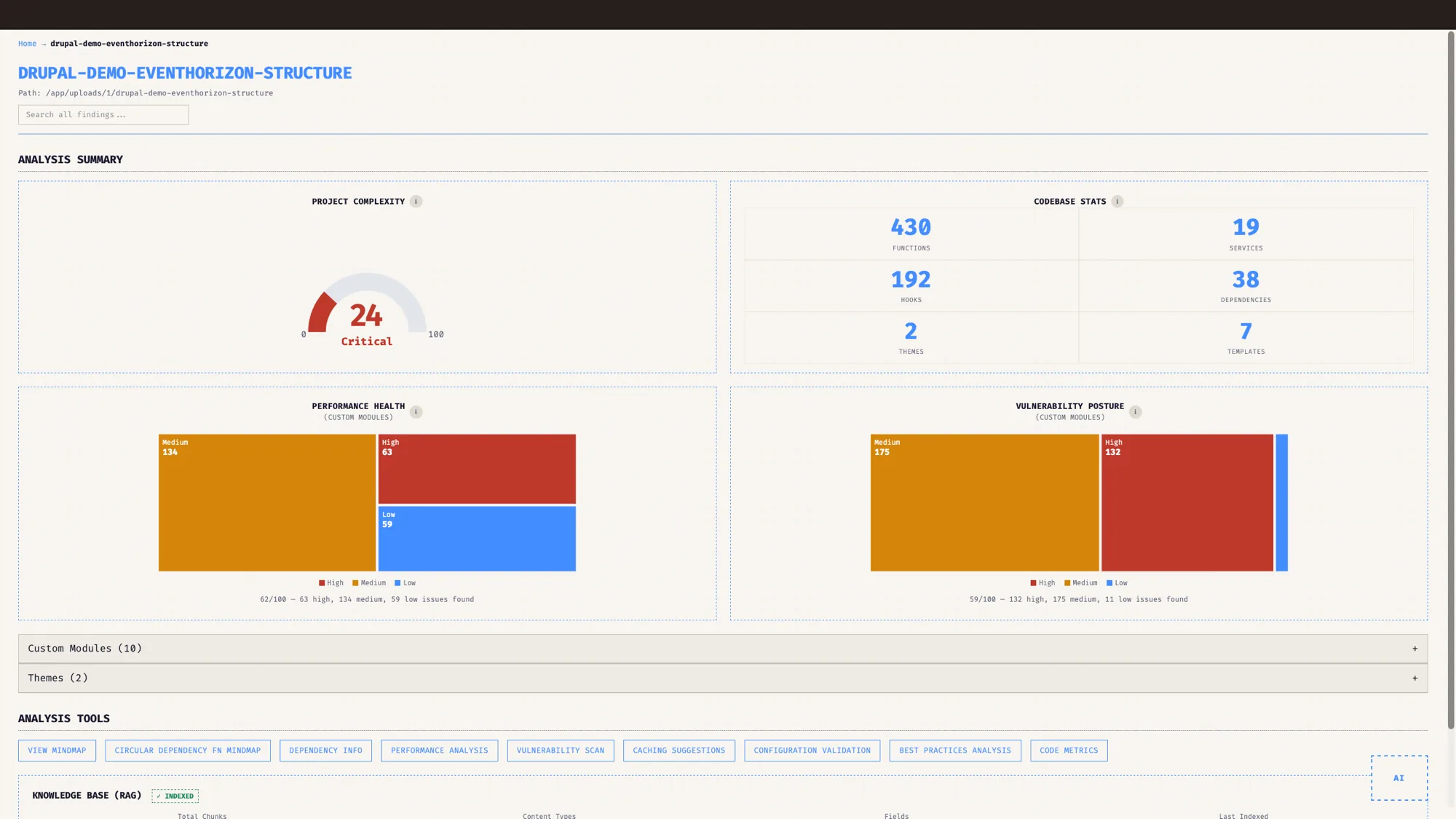Go to the Home breadcrumb link
The width and height of the screenshot is (1456, 819).
coord(27,44)
